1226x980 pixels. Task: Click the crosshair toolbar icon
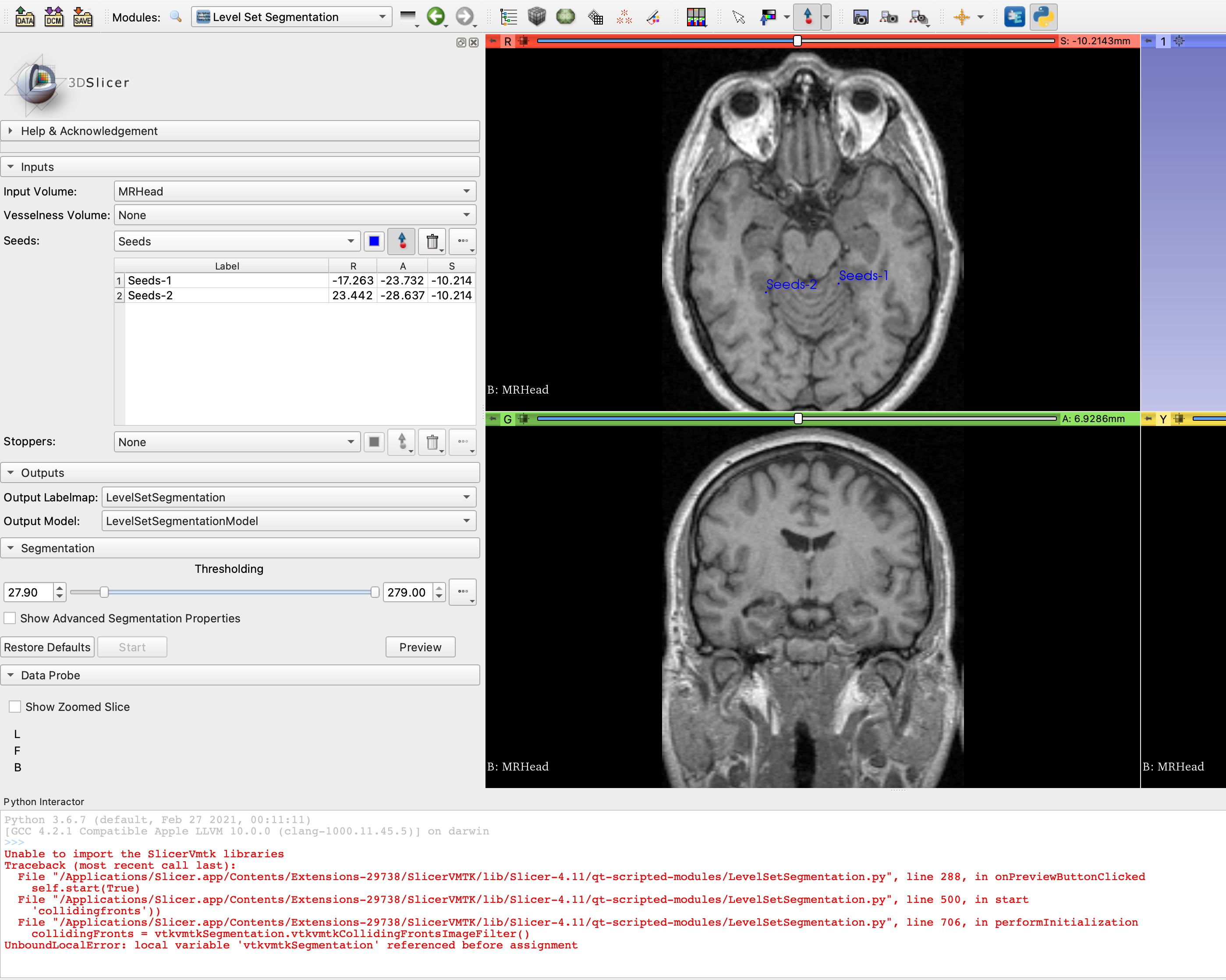click(962, 17)
